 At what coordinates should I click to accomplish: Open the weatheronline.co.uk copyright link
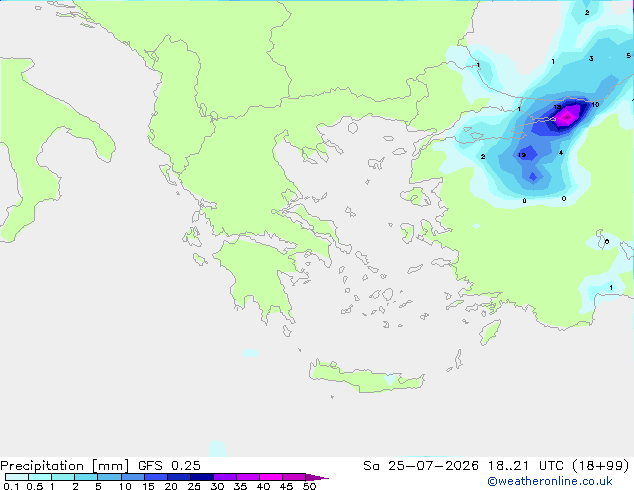click(x=550, y=481)
